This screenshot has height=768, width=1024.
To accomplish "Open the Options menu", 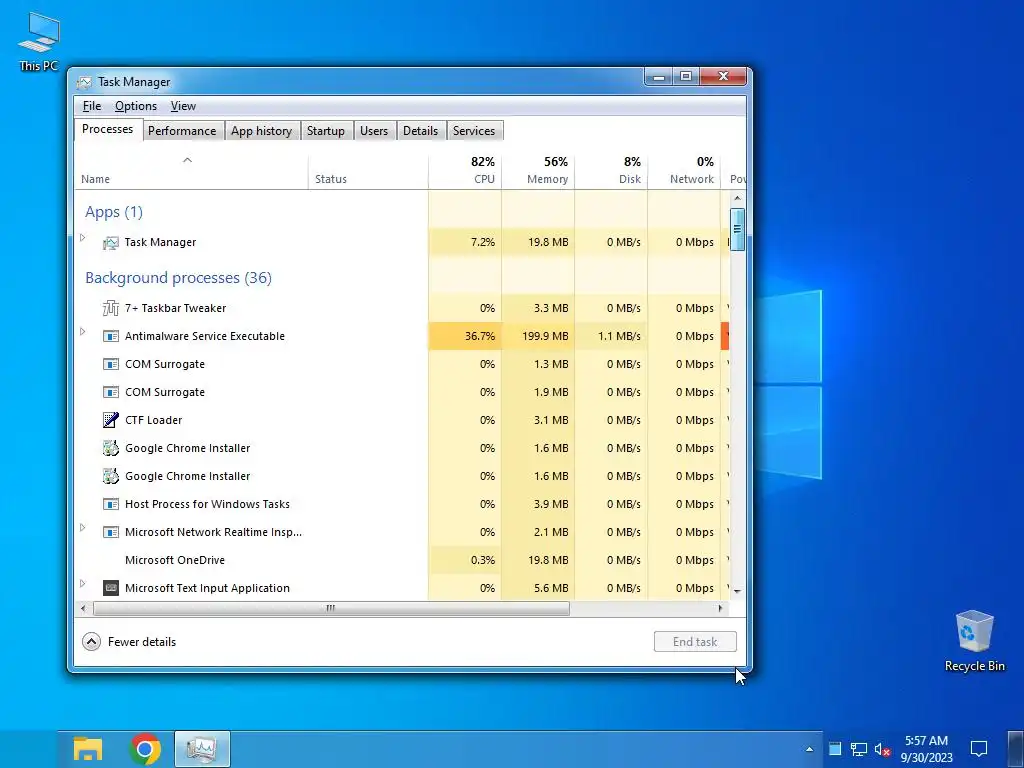I will tap(136, 106).
